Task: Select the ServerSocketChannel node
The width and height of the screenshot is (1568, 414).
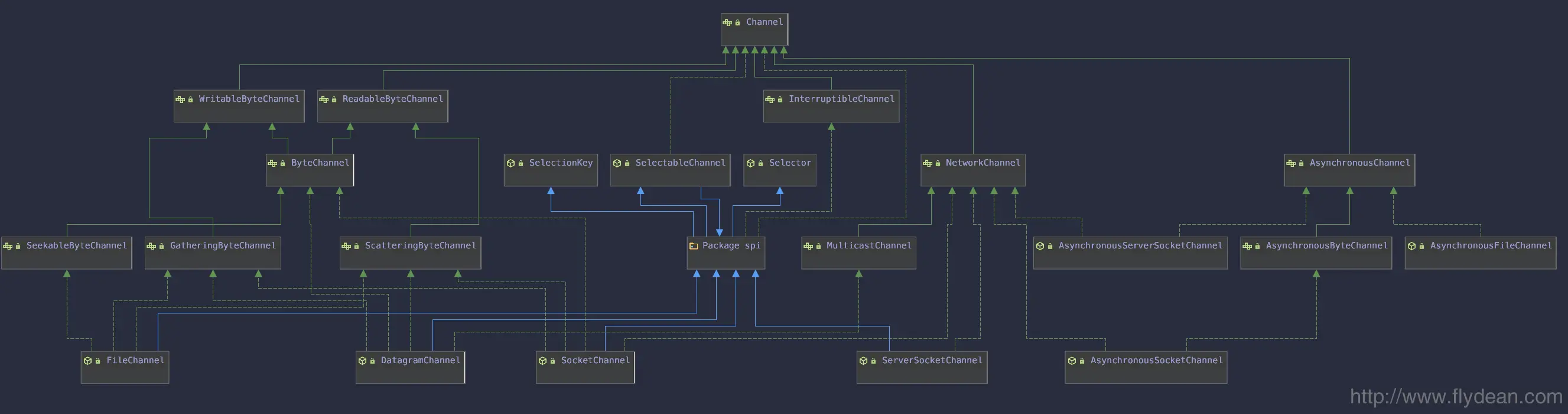Action: tap(922, 368)
